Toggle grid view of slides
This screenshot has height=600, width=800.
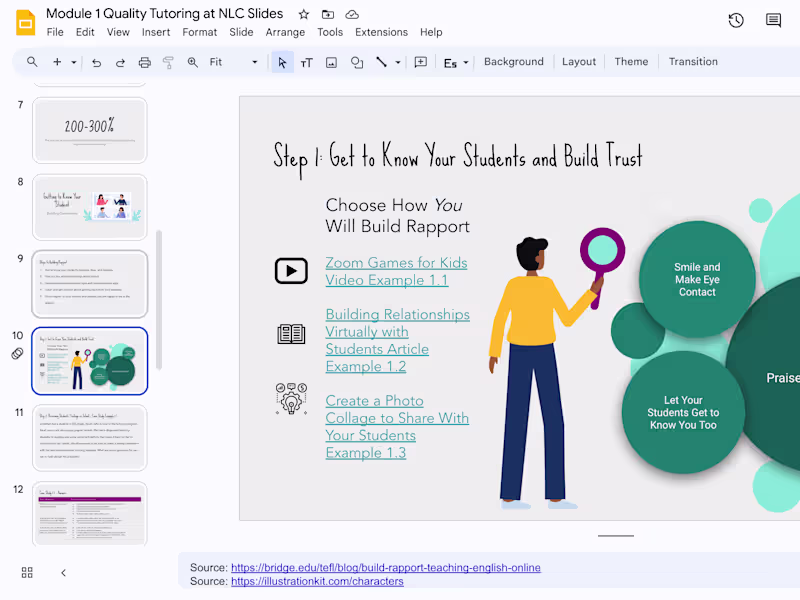[27, 572]
